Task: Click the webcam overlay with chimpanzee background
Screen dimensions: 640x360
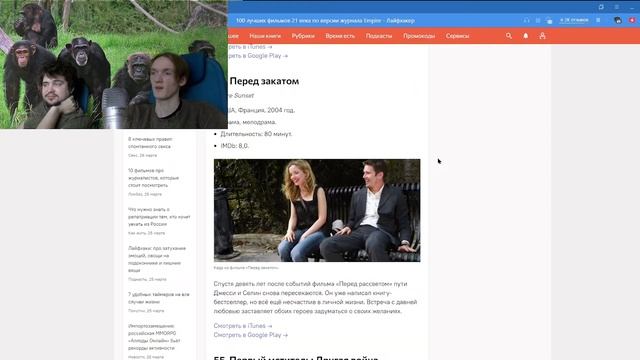Action: (113, 64)
